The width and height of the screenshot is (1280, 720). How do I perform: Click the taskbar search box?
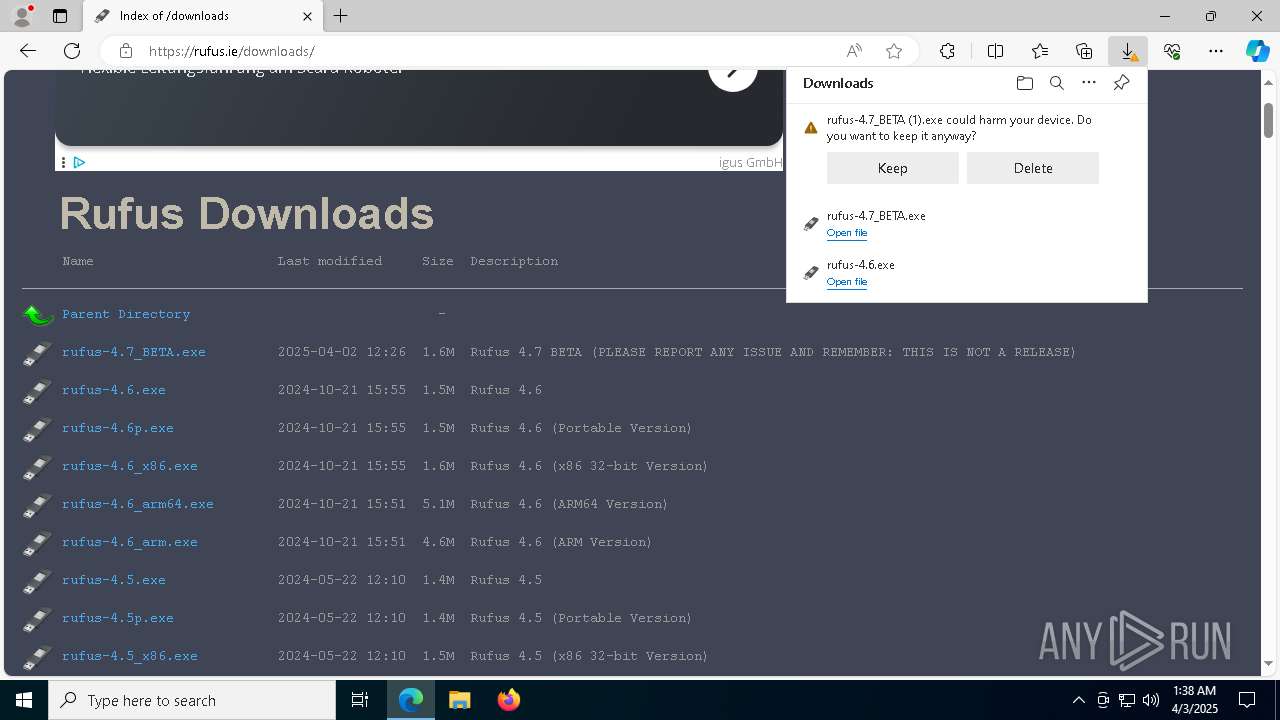click(x=192, y=700)
